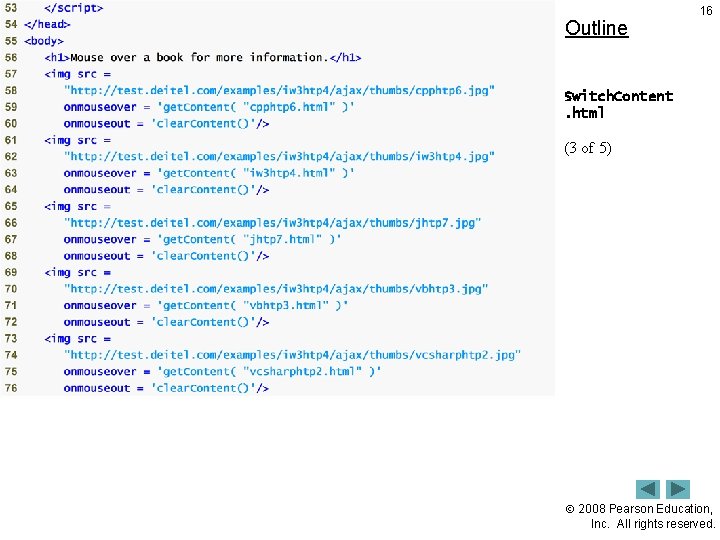720x540 pixels.
Task: Click the getContent vbhtp3.html line
Action: [x=206, y=305]
